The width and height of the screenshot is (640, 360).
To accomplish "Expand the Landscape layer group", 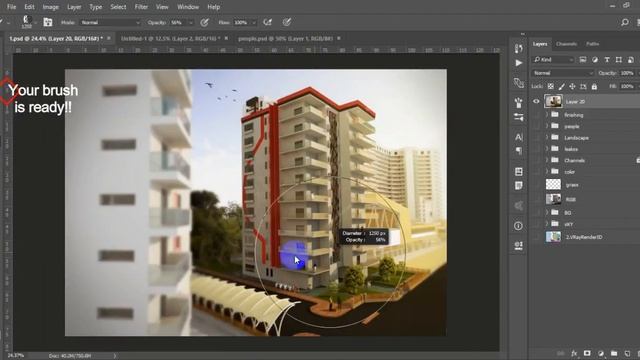I will (x=547, y=138).
